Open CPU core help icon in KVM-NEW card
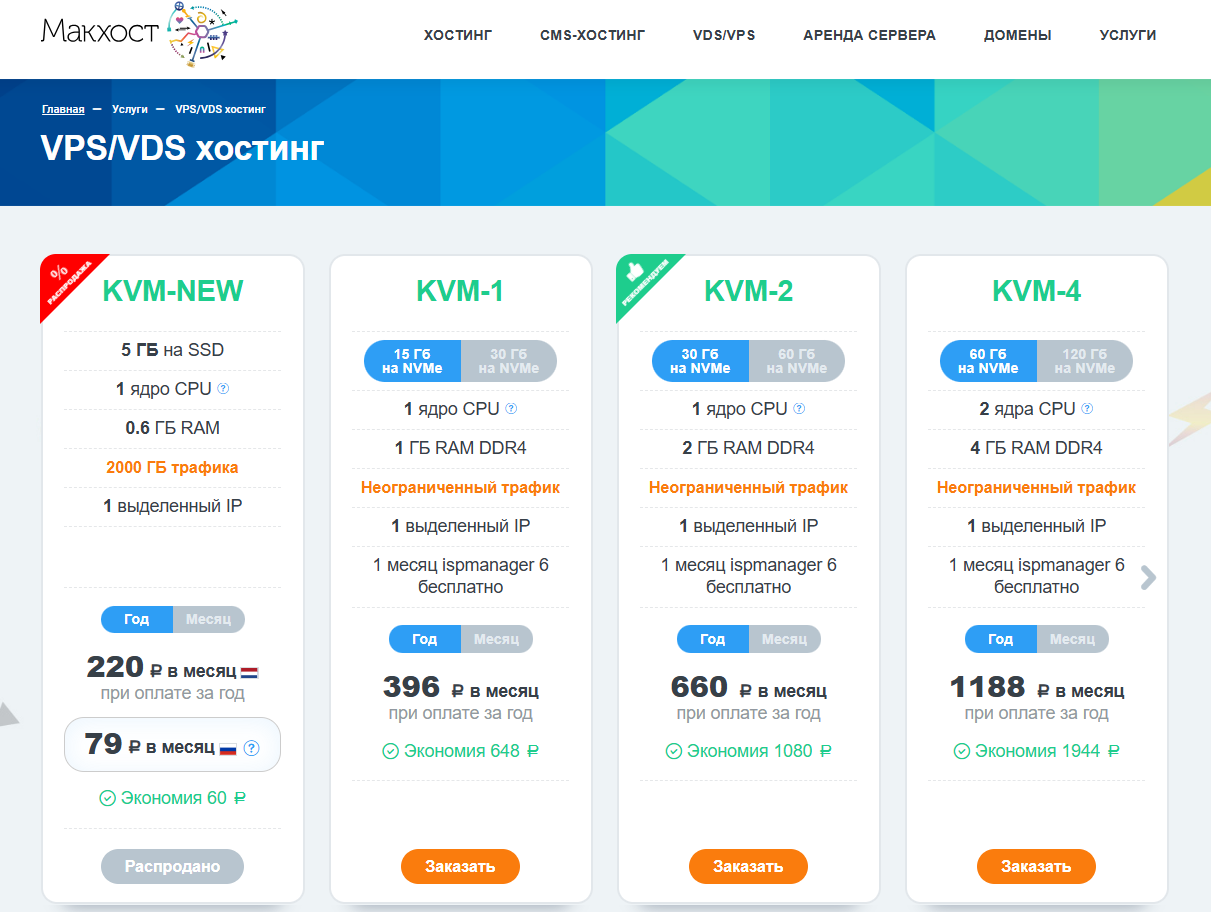 223,389
